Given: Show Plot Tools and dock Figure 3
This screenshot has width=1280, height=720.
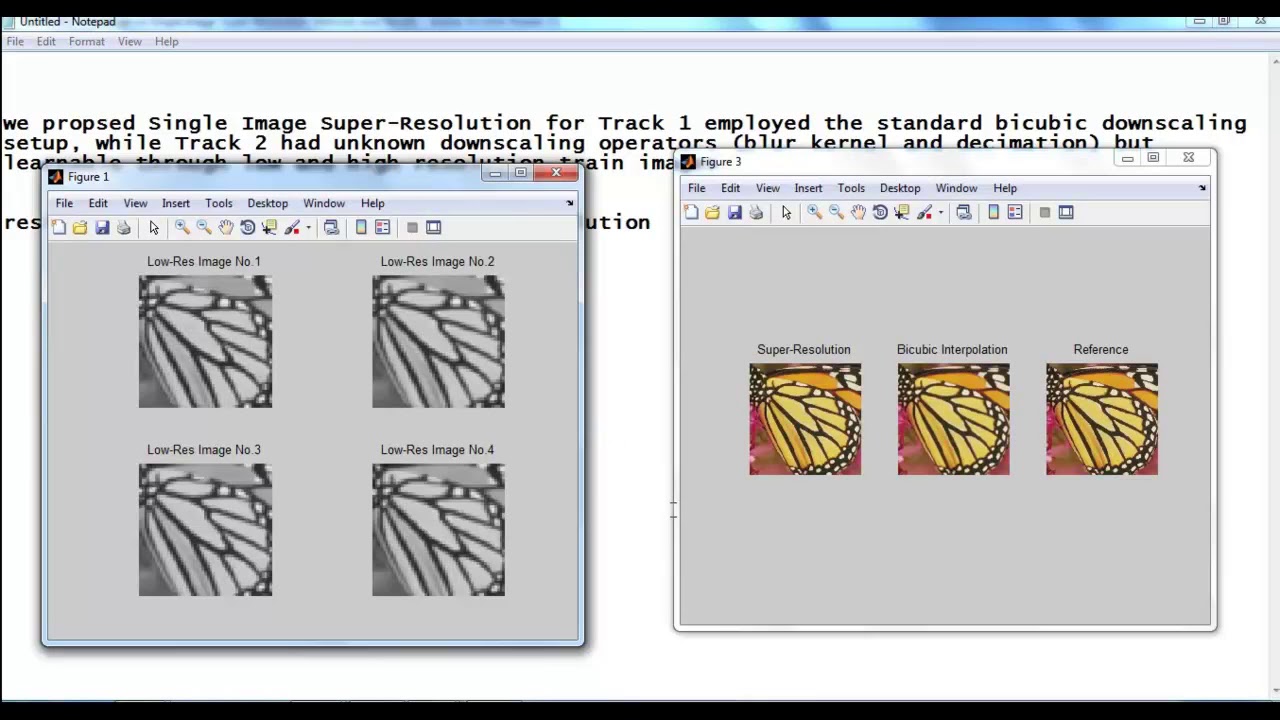Looking at the screenshot, I should tap(1066, 212).
